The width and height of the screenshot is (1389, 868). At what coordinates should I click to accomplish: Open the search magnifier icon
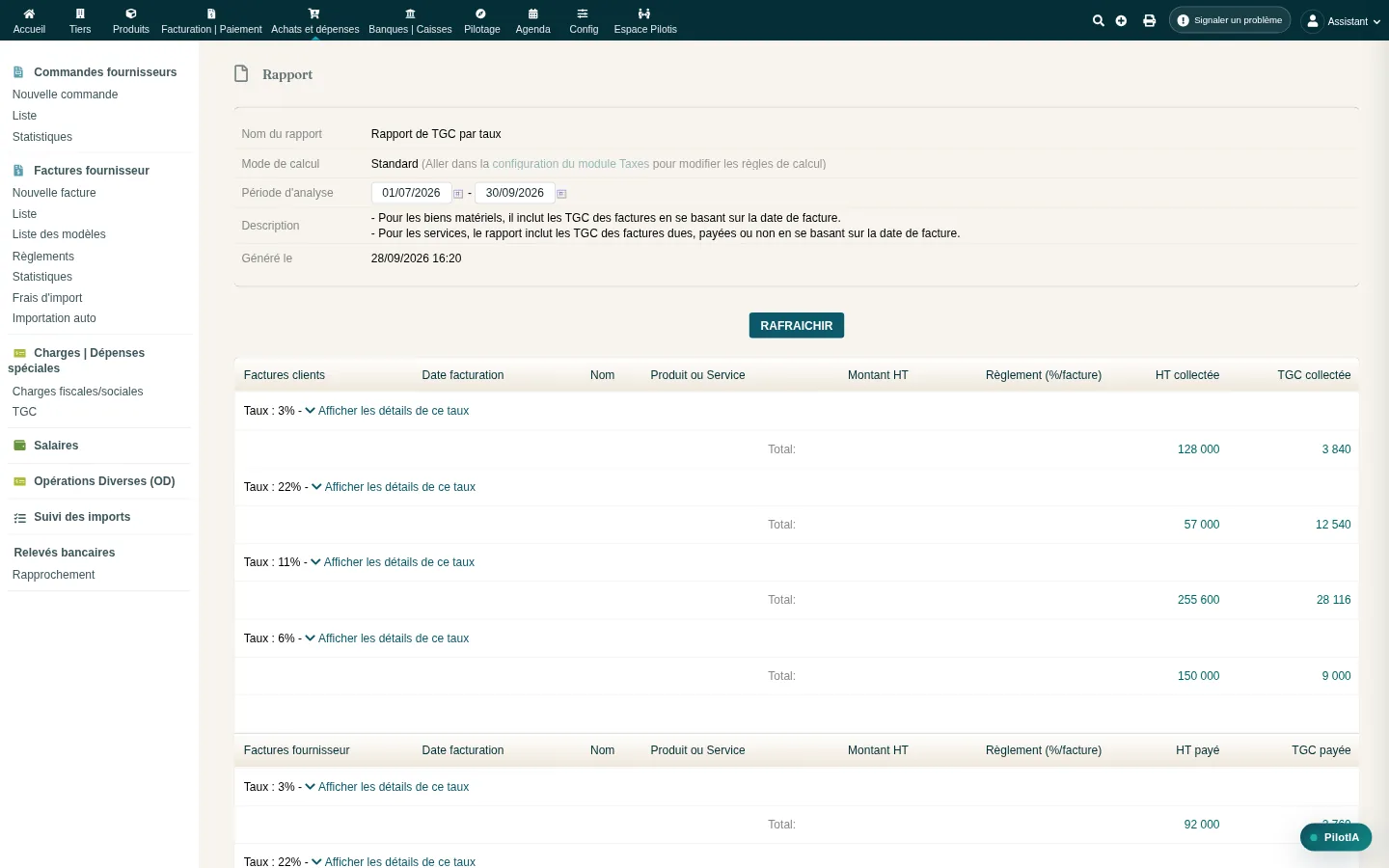tap(1098, 20)
